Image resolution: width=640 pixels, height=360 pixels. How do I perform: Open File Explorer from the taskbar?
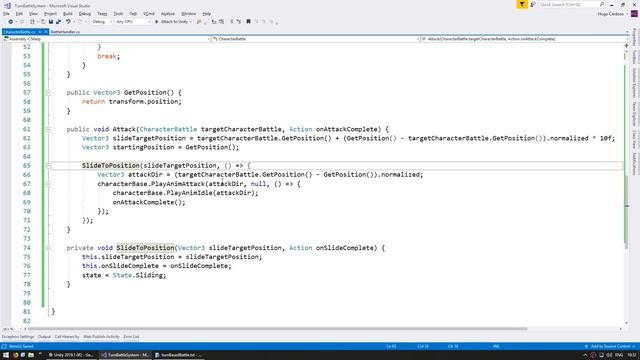31,355
